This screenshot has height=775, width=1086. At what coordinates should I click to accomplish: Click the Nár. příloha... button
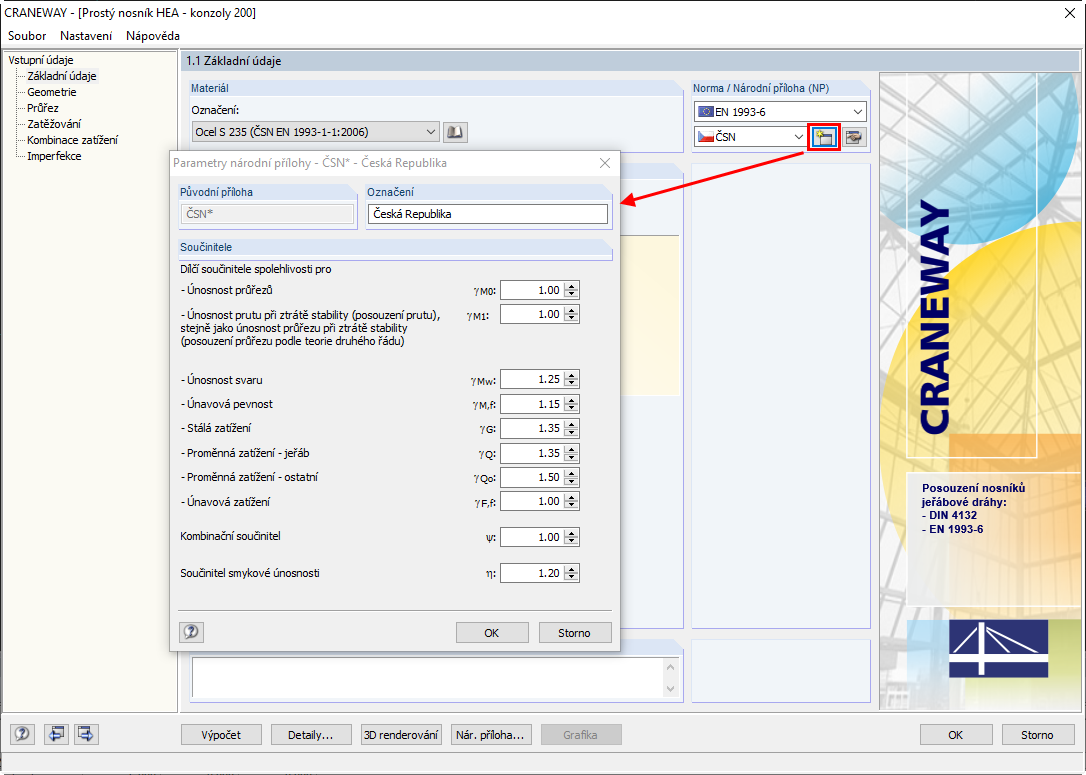491,735
